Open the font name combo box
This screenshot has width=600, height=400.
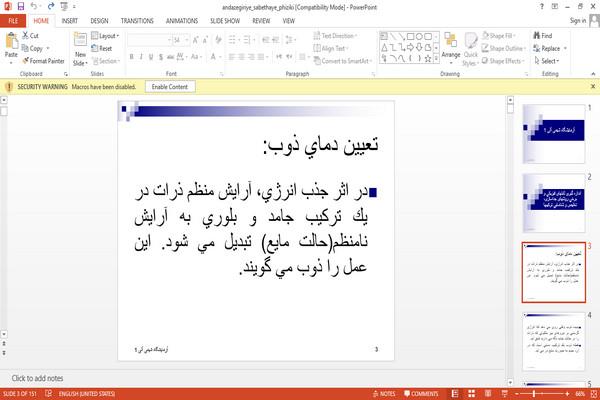pos(149,40)
